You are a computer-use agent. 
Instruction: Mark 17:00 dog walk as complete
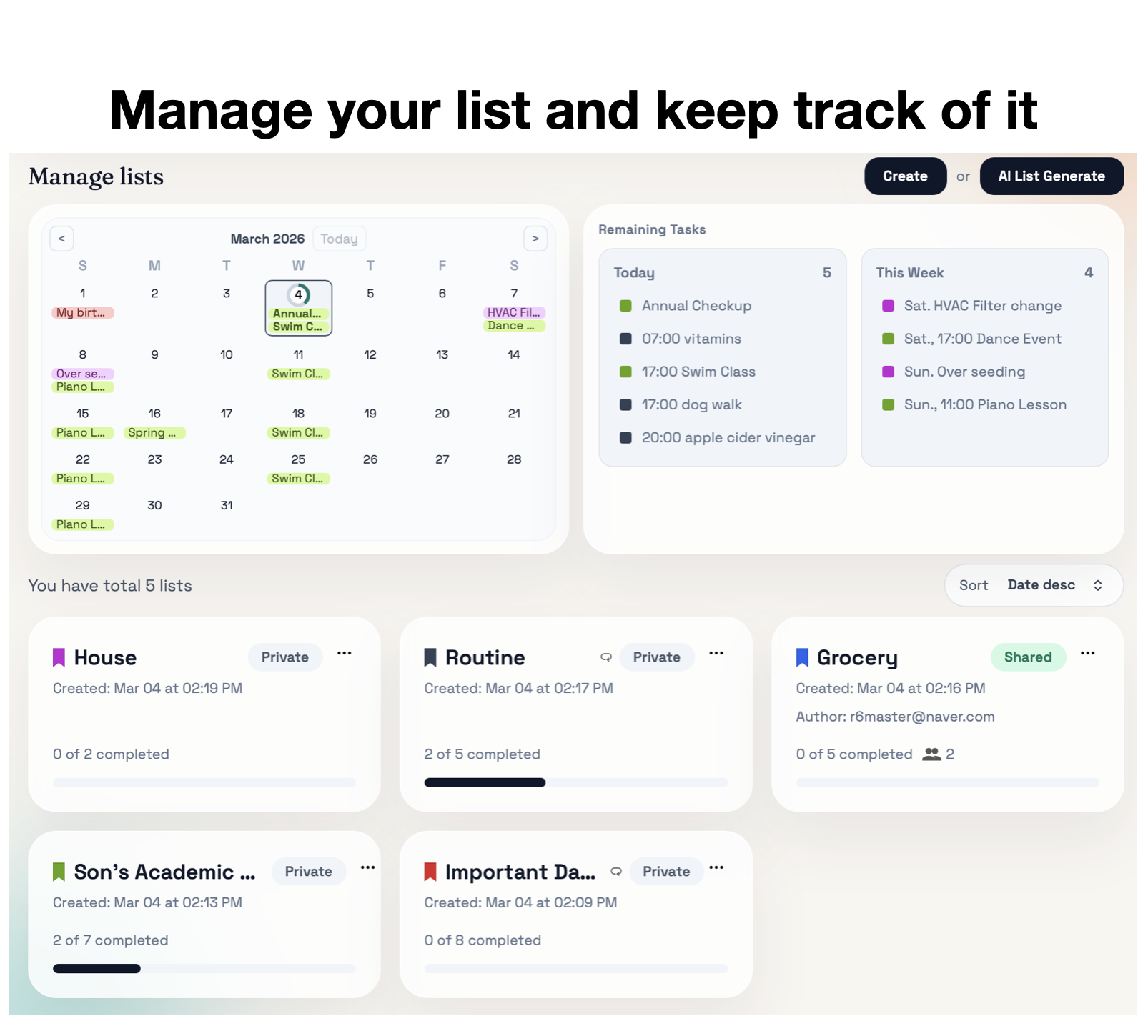click(625, 404)
